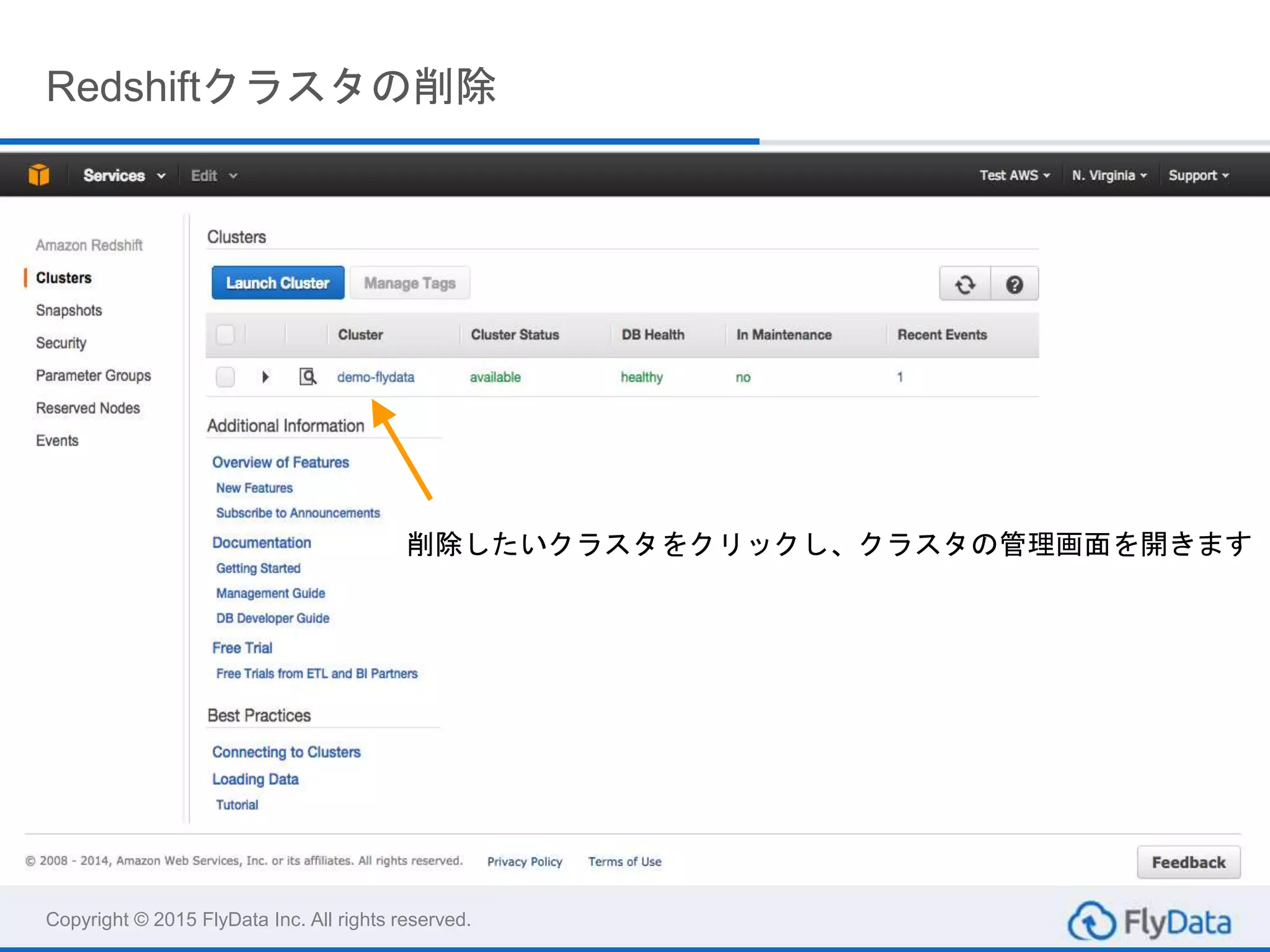Open Subscribe to Announcements link
The width and height of the screenshot is (1270, 952).
(x=298, y=513)
